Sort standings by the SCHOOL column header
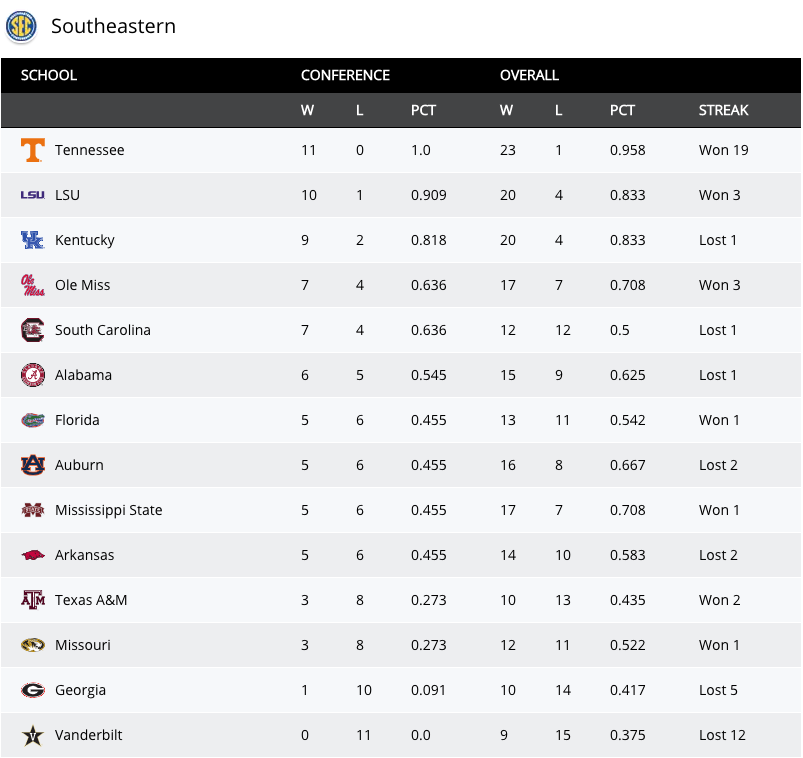This screenshot has width=803, height=758. pos(49,75)
